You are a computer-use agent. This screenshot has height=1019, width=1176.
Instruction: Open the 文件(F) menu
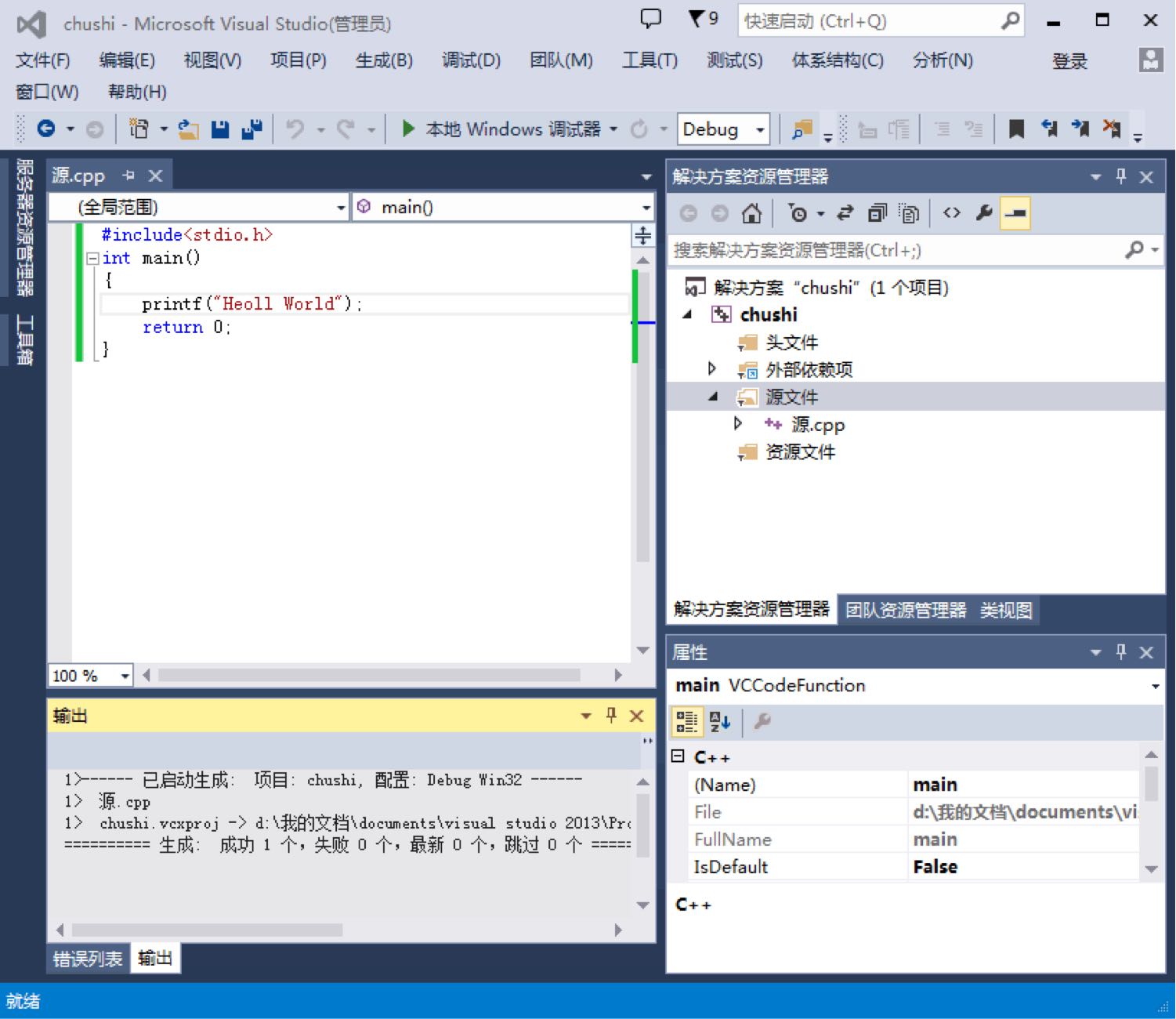click(42, 60)
